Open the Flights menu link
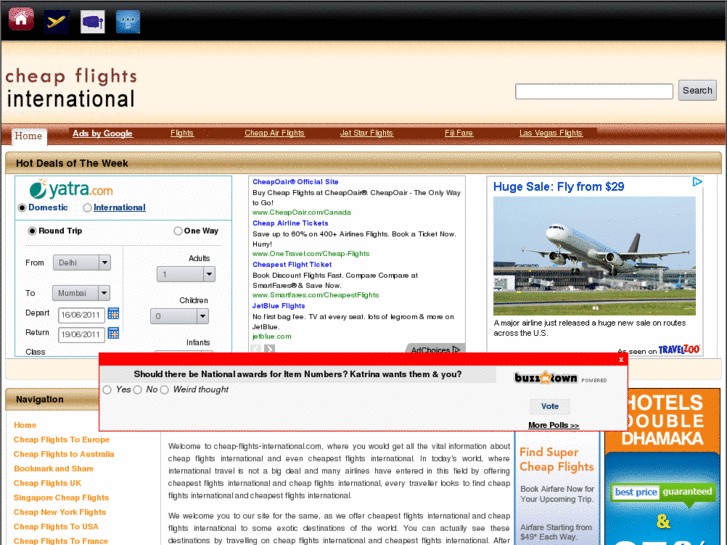 182,133
